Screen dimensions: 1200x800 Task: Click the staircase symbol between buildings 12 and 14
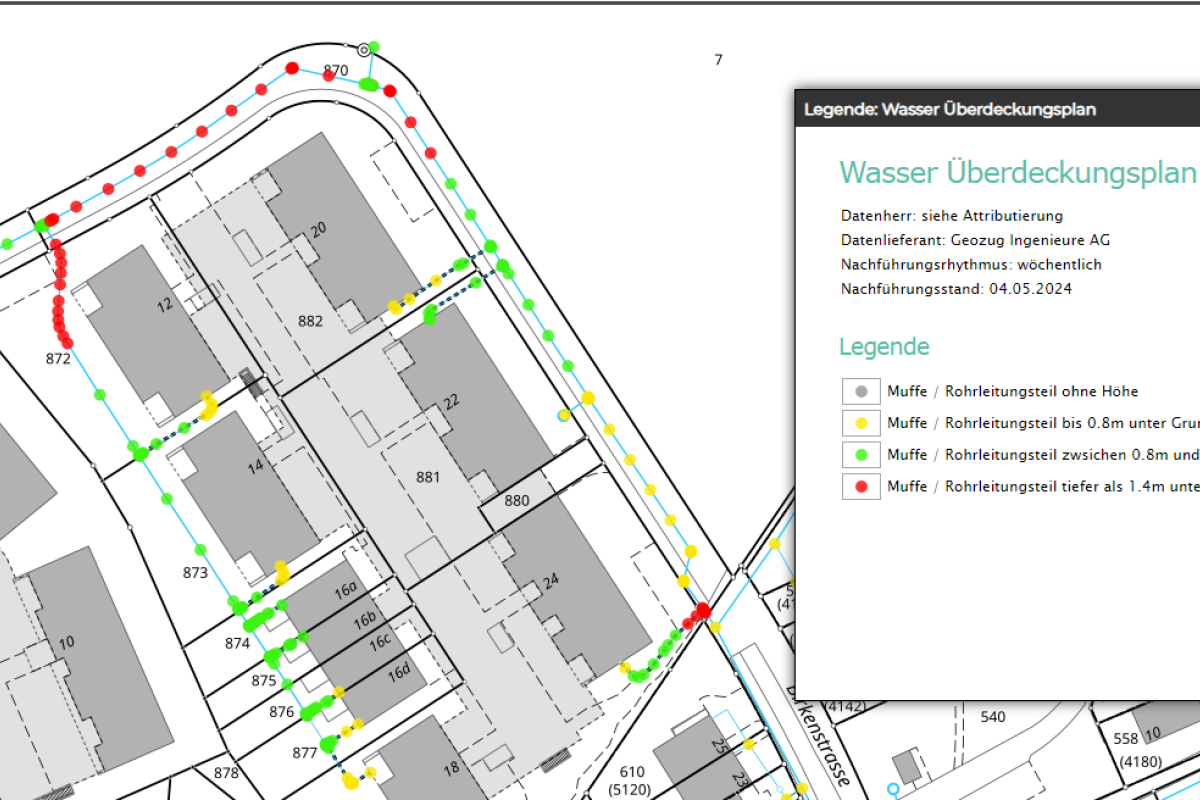tap(253, 384)
